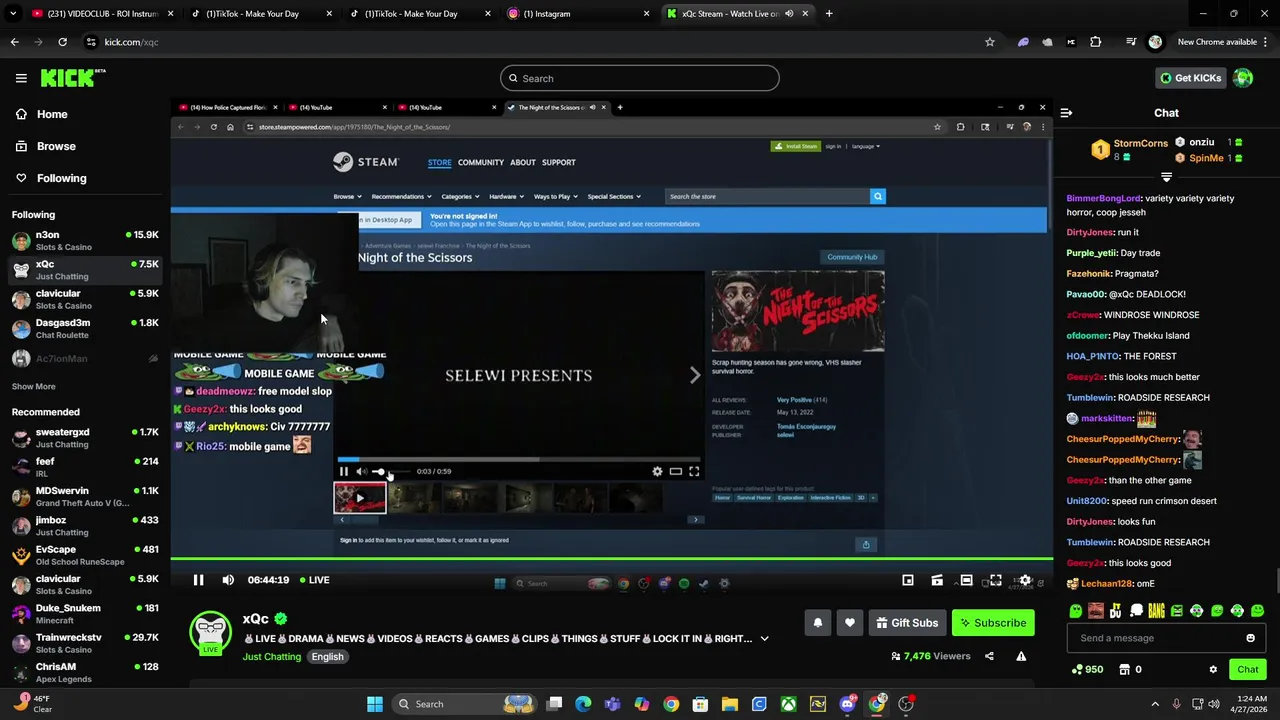This screenshot has height=720, width=1280.
Task: Open the Just Chatting category link
Action: 271,657
